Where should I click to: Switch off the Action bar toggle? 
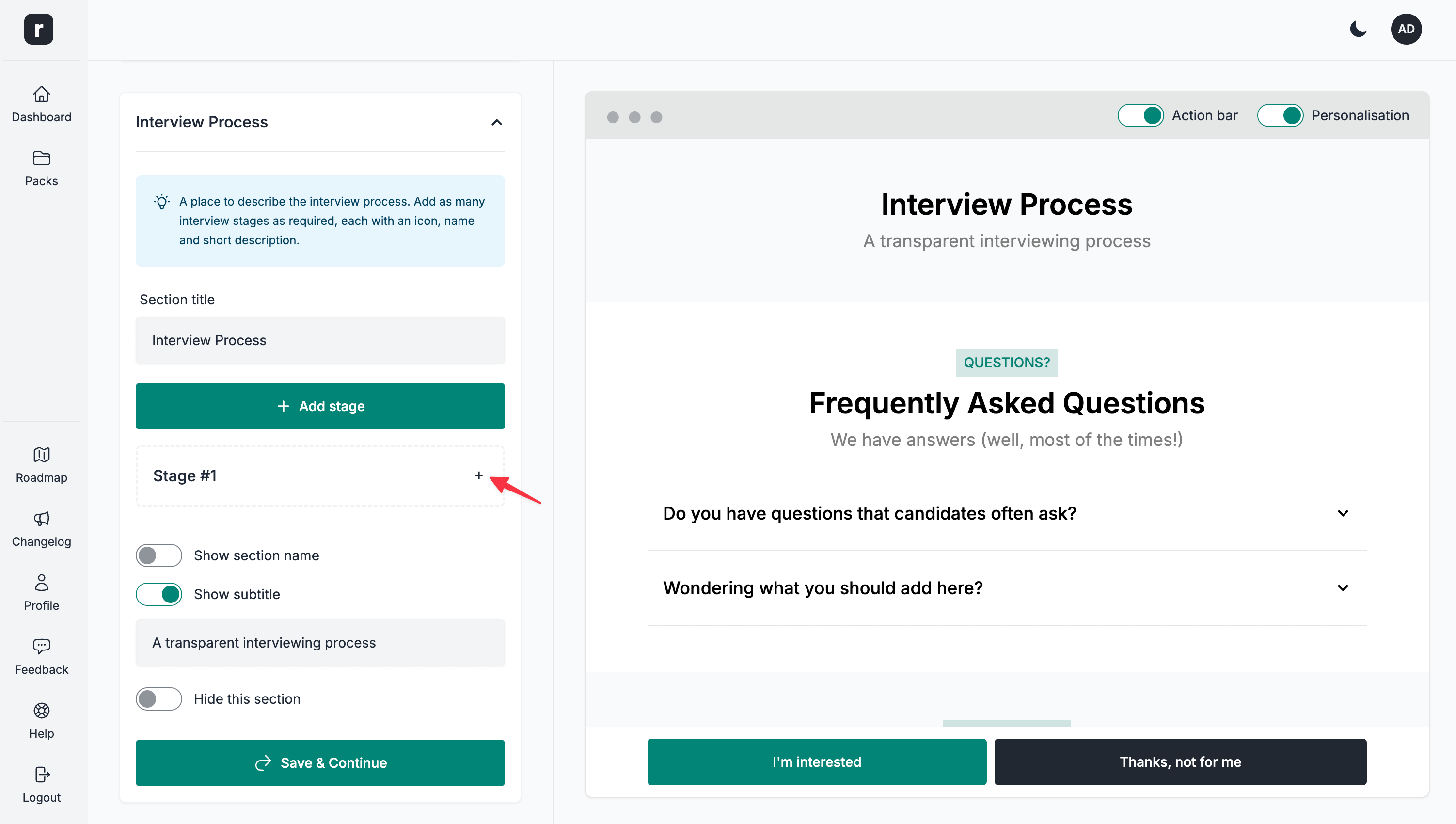[1140, 115]
